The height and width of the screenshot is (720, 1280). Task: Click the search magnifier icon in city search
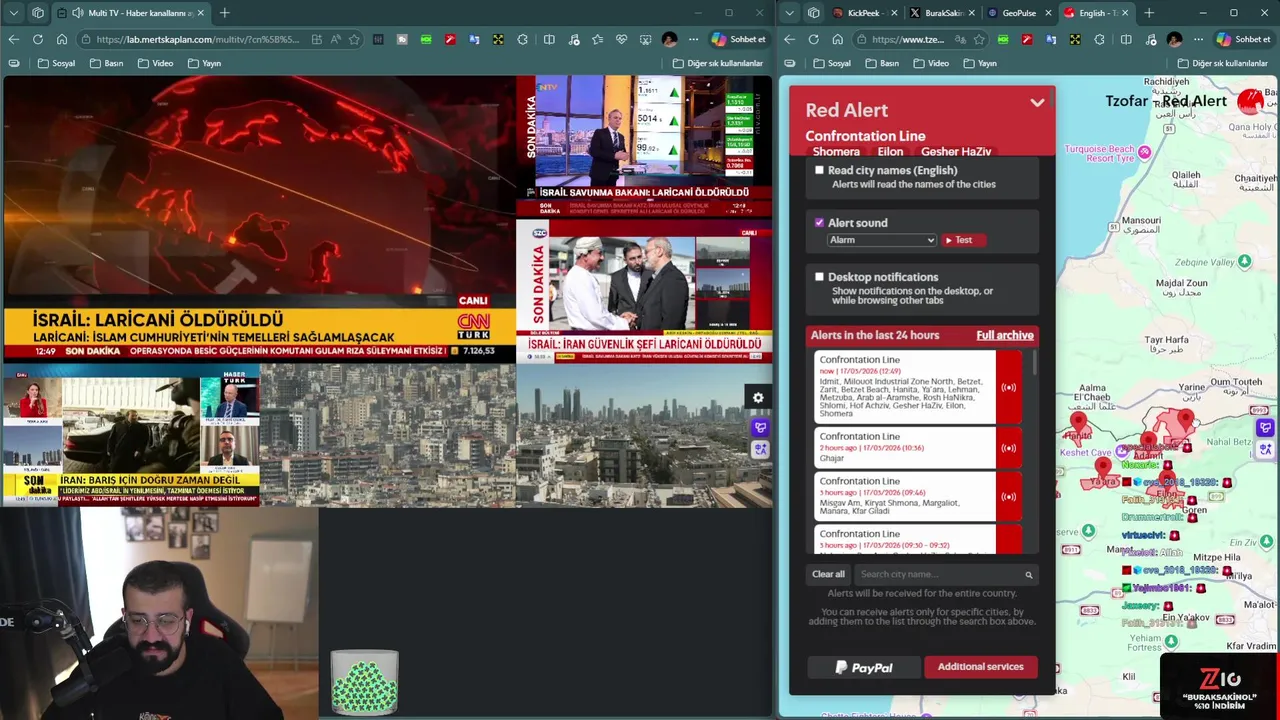point(1028,575)
